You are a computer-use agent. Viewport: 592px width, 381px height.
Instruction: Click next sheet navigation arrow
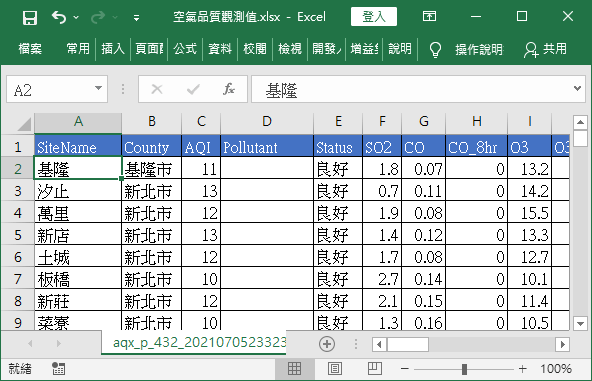pyautogui.click(x=58, y=343)
